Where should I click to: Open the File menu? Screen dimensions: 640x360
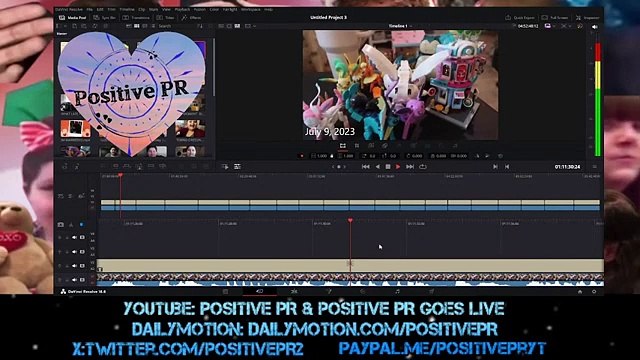[89, 9]
